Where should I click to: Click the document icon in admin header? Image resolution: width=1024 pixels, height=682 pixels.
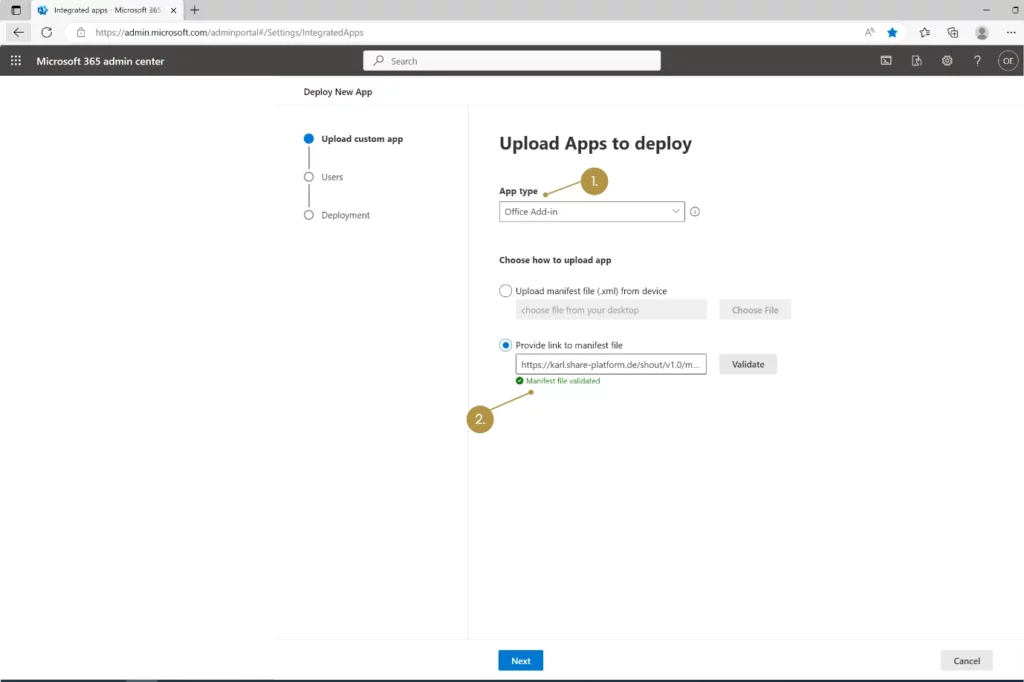click(916, 61)
